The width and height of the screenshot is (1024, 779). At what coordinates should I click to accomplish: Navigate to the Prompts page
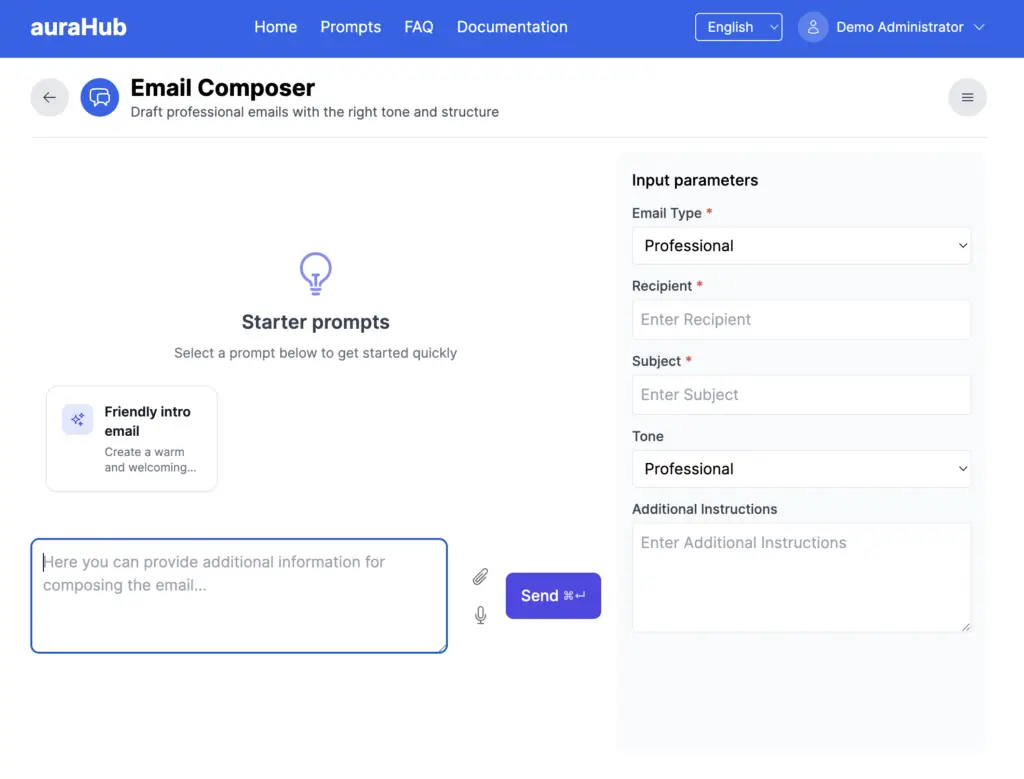point(350,27)
